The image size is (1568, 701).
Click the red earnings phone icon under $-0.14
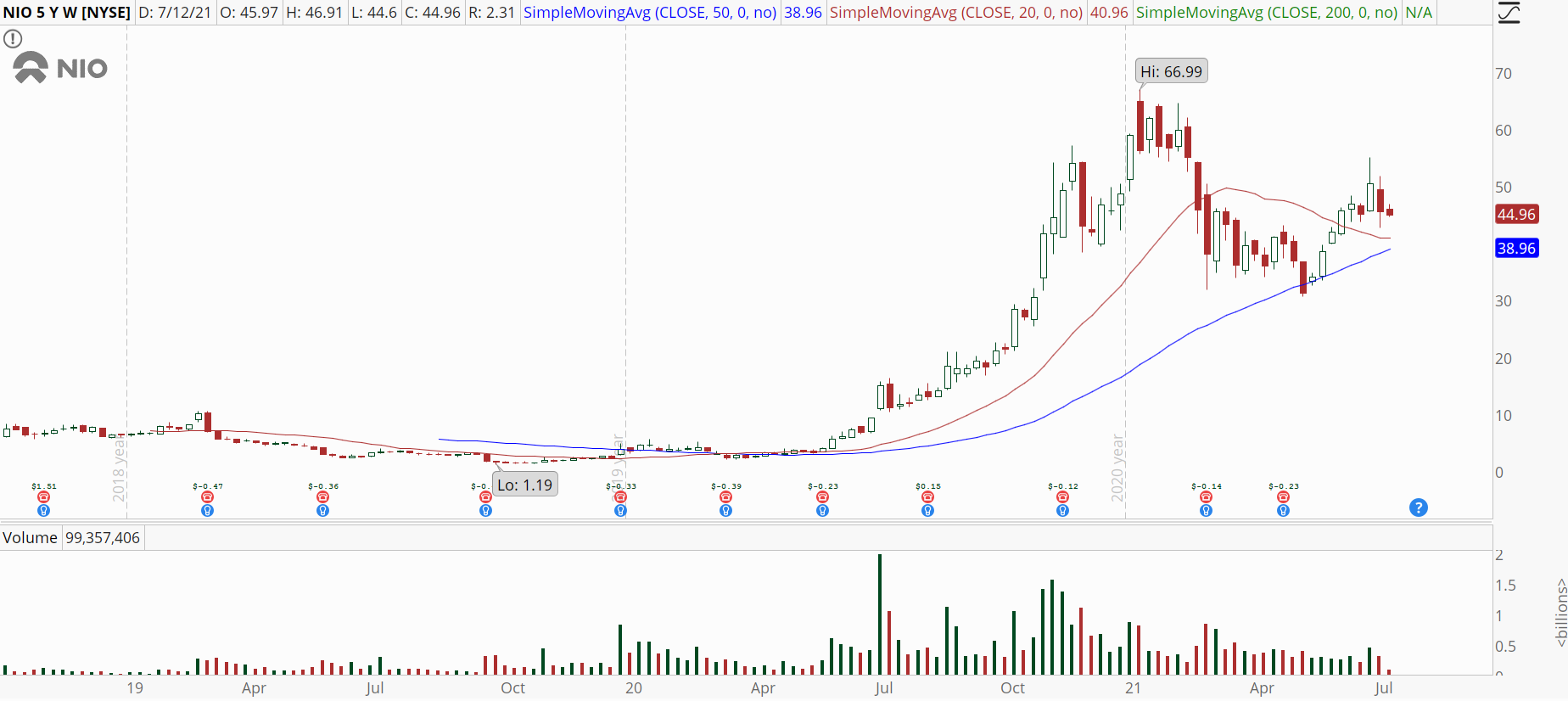click(x=1206, y=497)
